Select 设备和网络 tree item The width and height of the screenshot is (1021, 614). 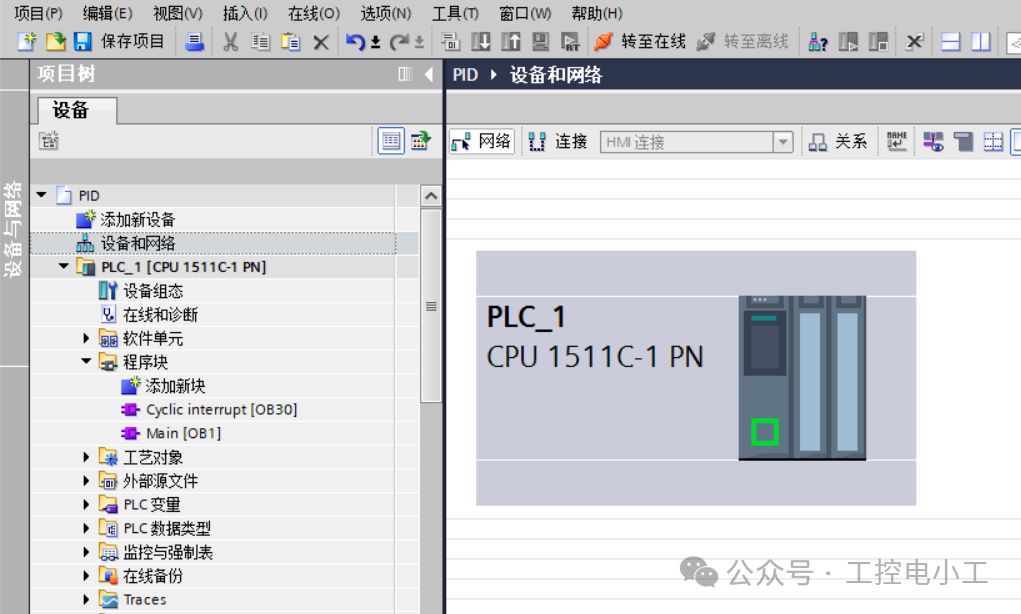(137, 244)
